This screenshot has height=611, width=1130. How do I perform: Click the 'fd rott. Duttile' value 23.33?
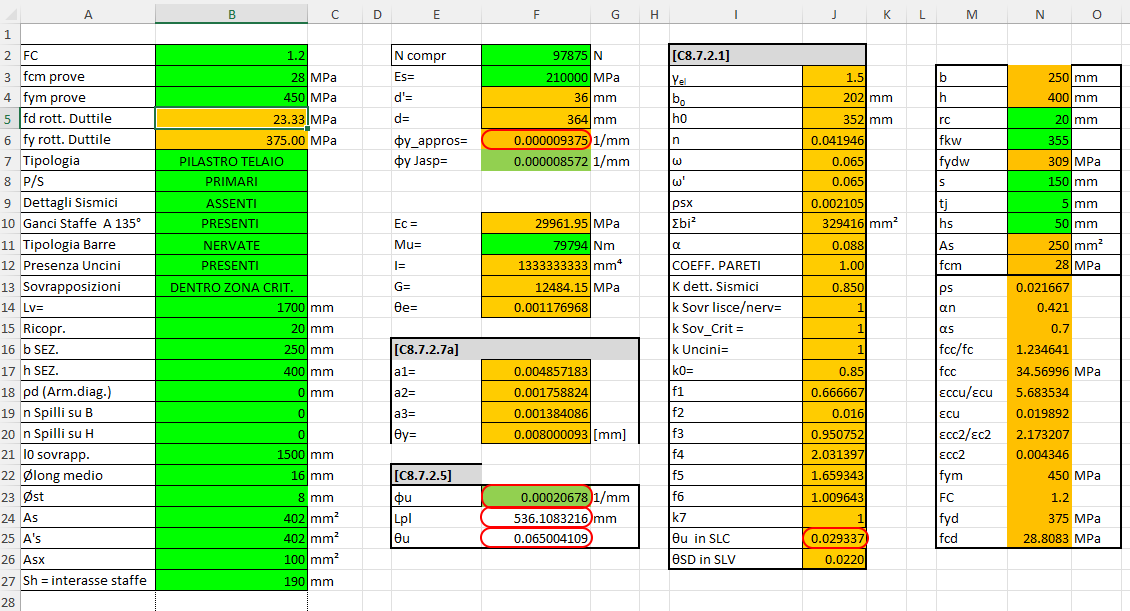click(231, 119)
